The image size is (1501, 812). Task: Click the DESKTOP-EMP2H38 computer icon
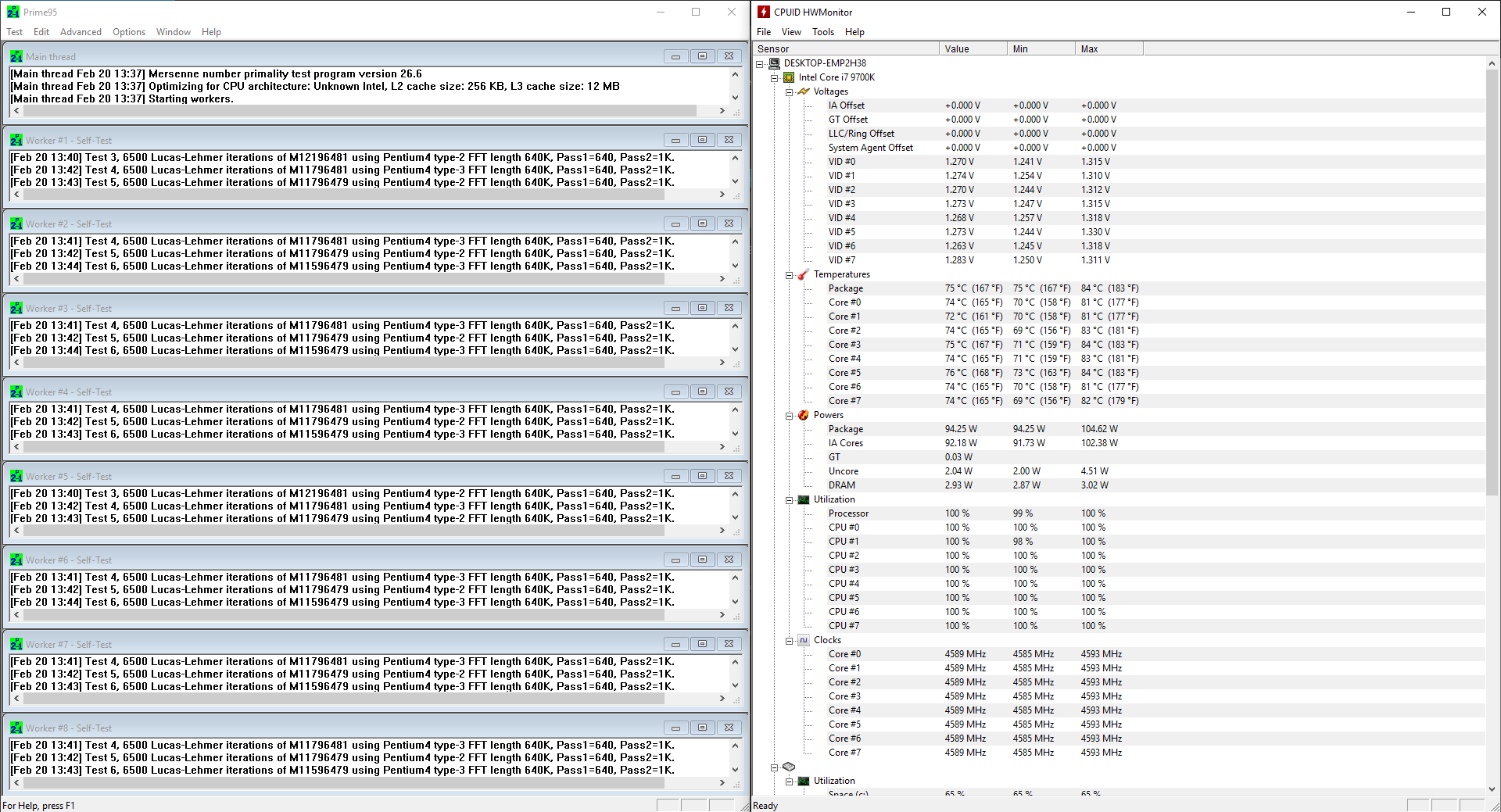click(x=774, y=63)
